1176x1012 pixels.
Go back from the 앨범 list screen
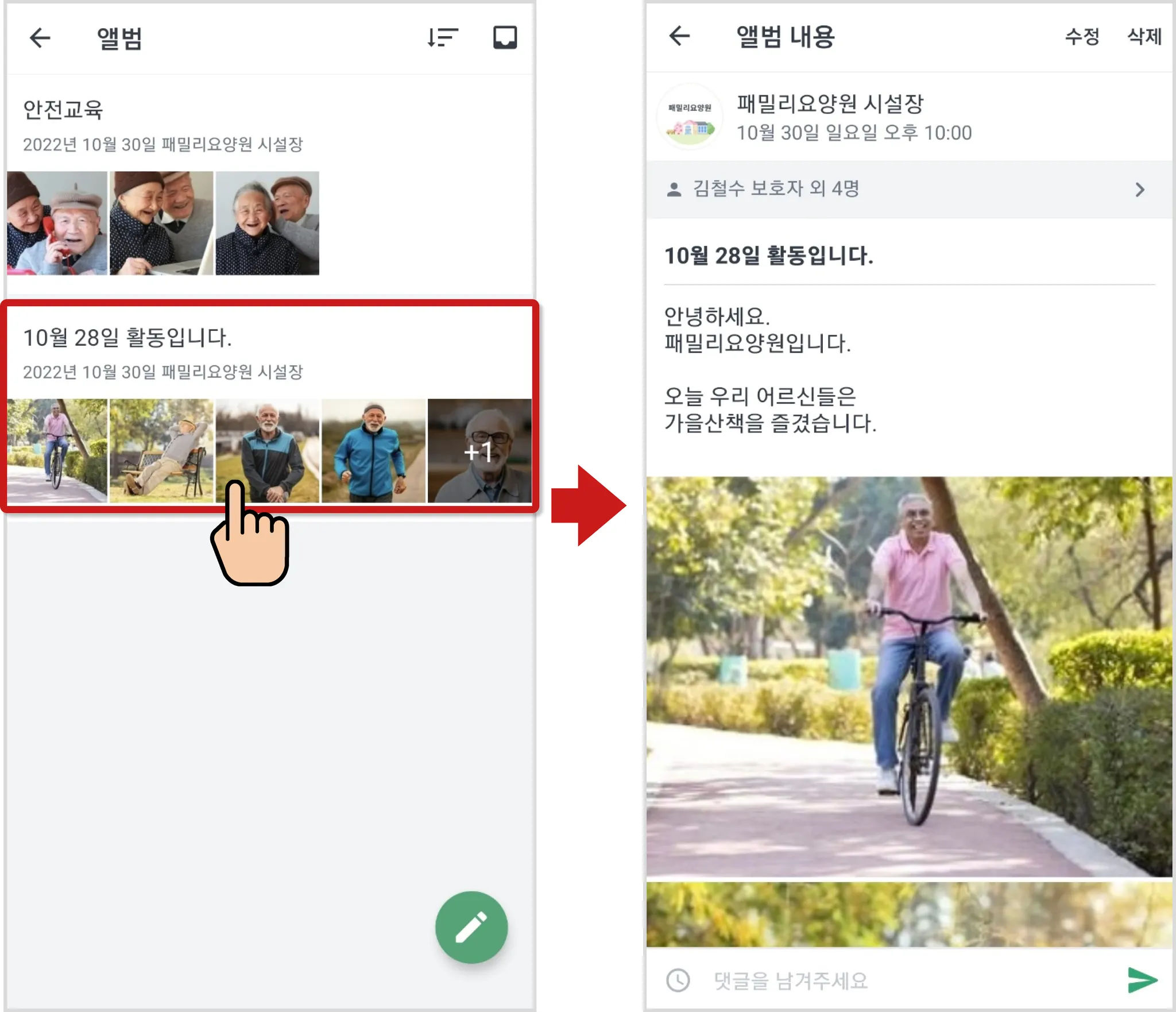40,38
